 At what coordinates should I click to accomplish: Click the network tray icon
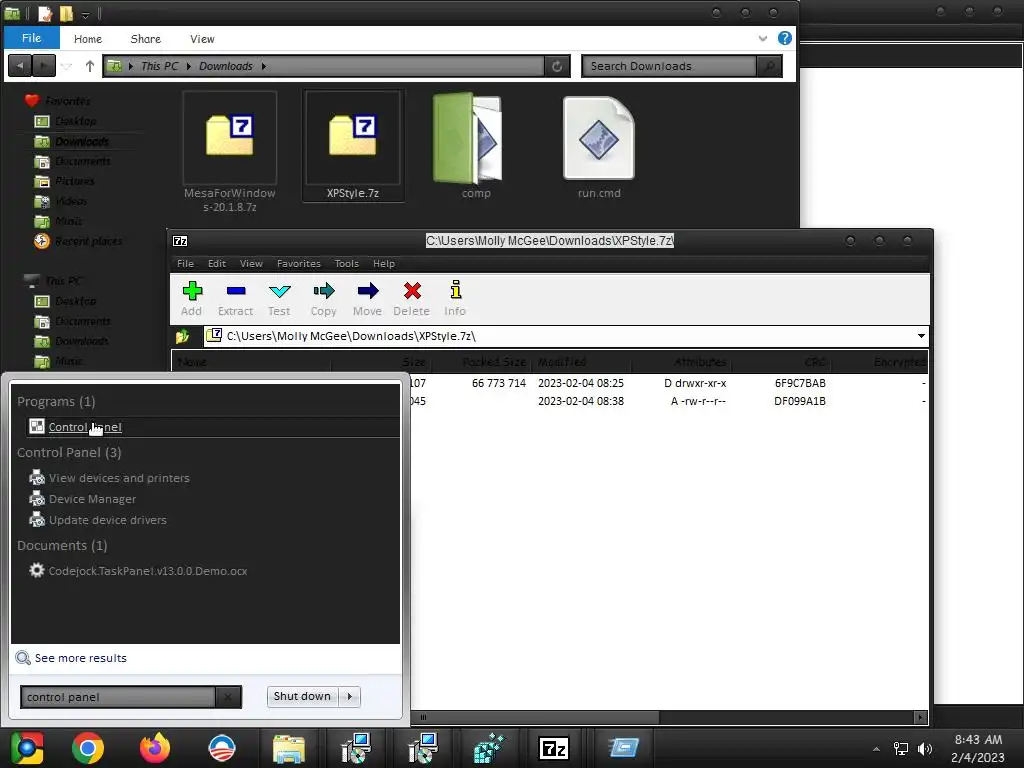click(901, 749)
